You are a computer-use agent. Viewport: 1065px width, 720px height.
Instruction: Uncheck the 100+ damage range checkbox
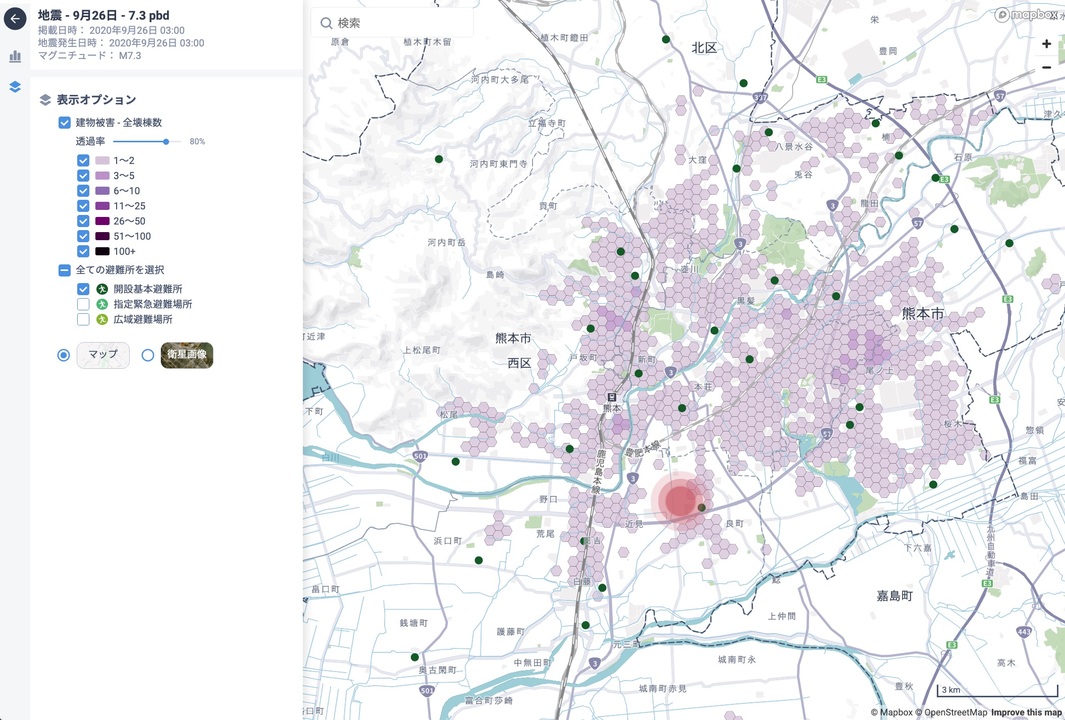(84, 251)
